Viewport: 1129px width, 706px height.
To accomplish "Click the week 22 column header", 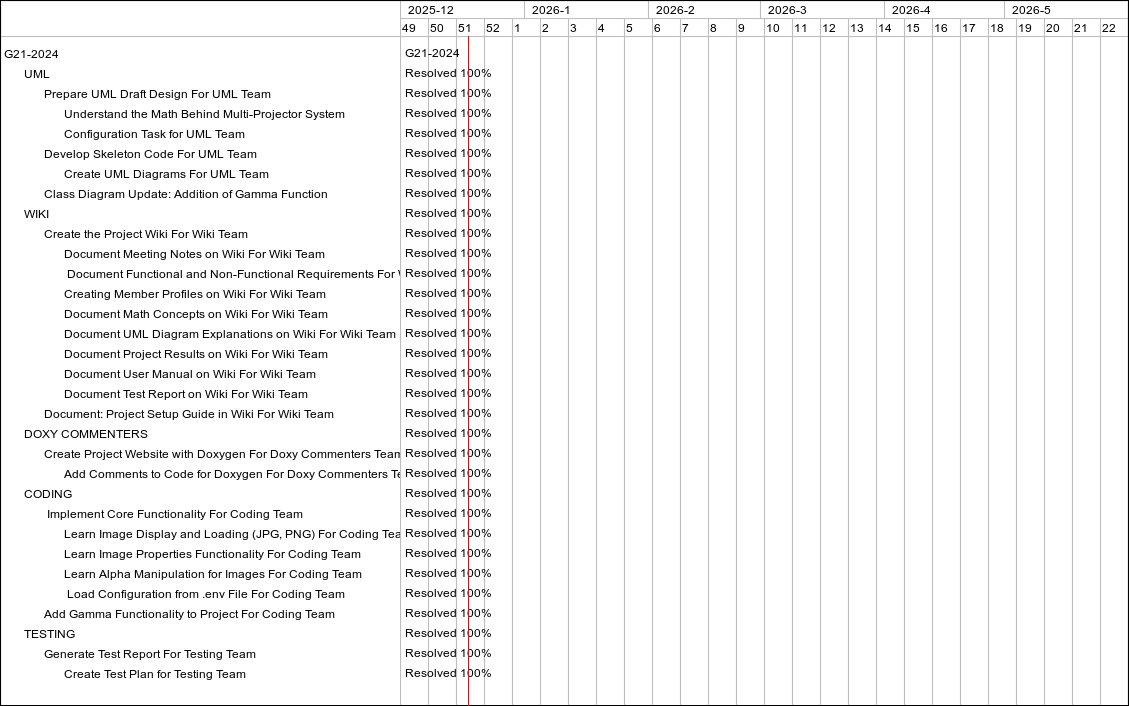I will coord(1109,28).
